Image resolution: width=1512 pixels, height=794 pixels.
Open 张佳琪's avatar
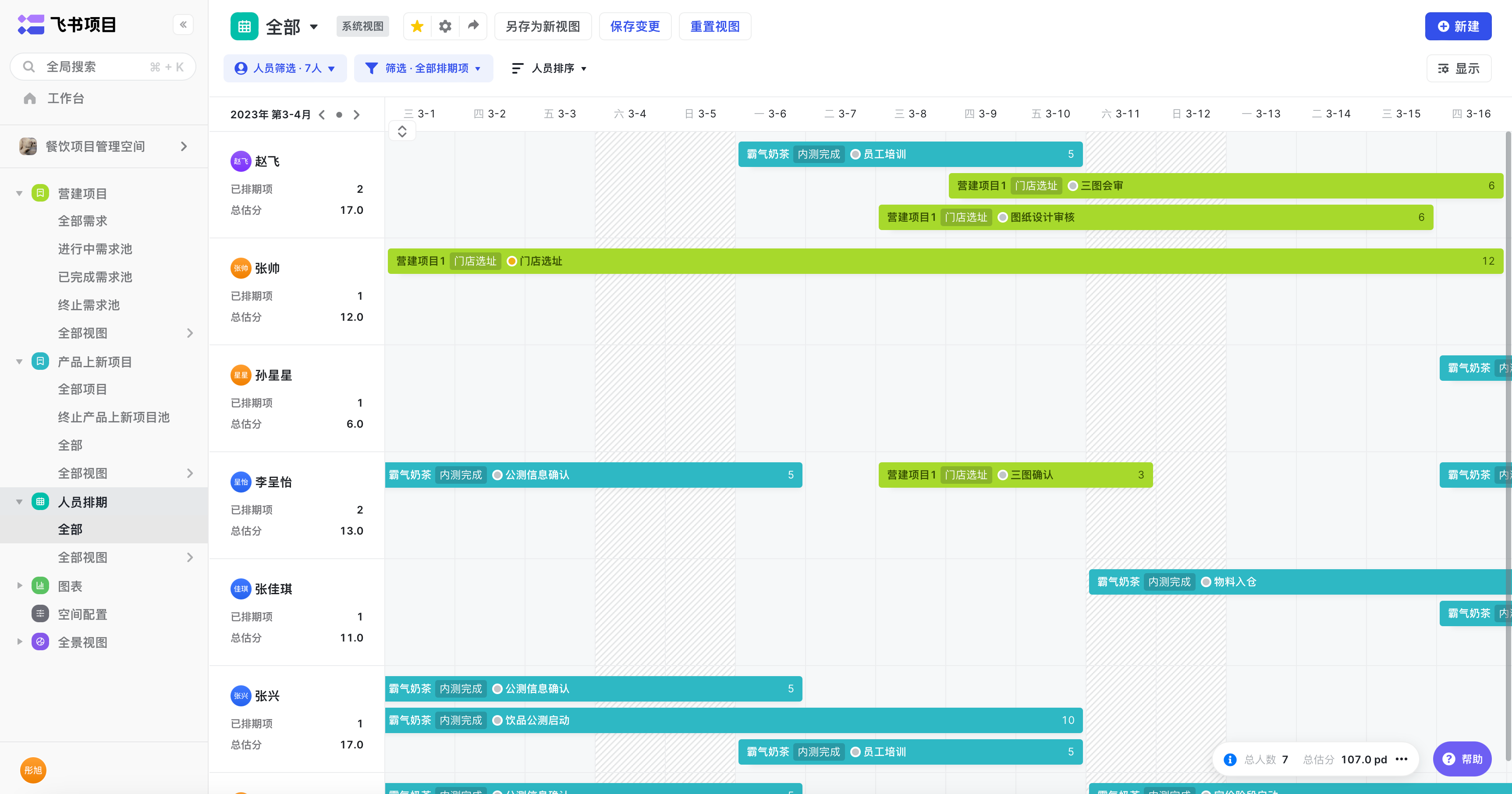241,588
